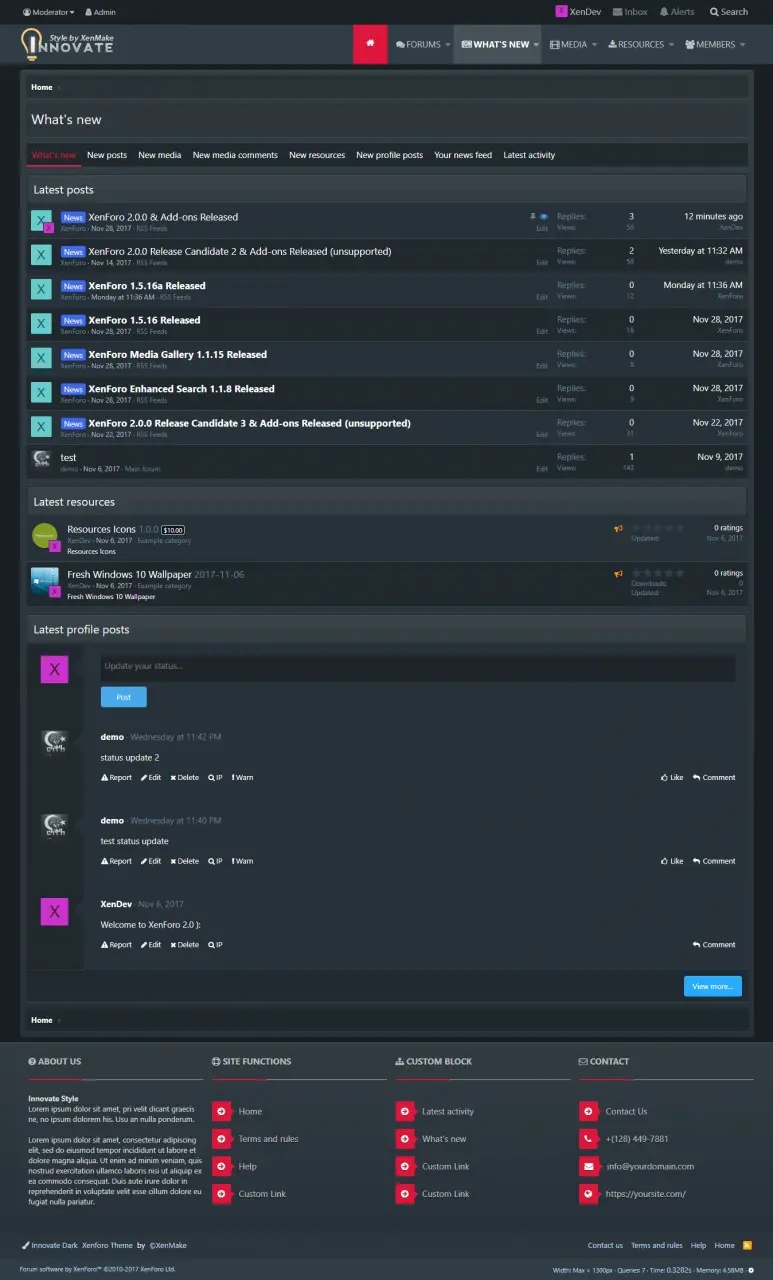Image resolution: width=773 pixels, height=1280 pixels.
Task: Open Your news feed tab
Action: [x=463, y=155]
